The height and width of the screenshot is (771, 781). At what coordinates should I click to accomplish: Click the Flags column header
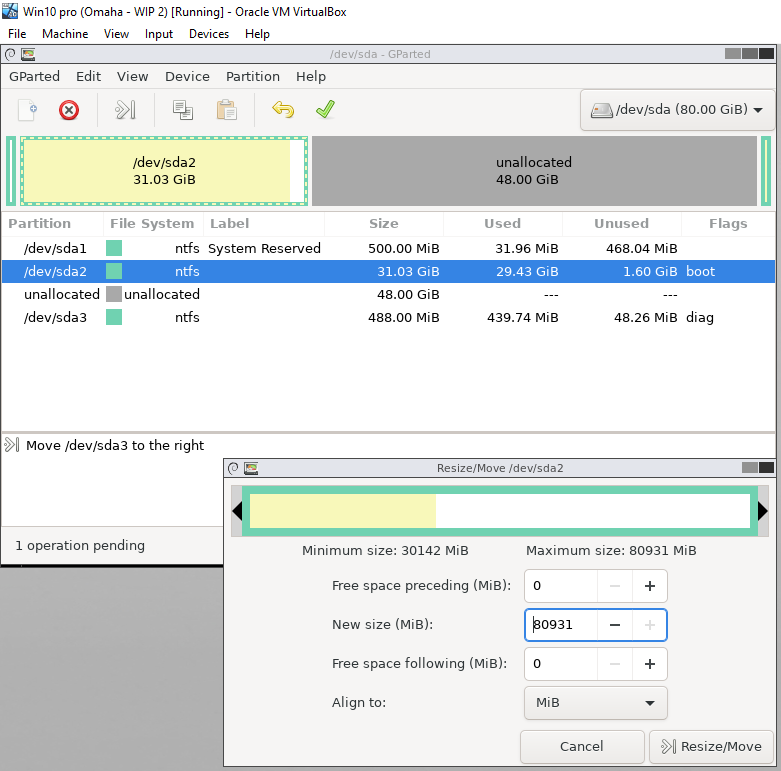[728, 223]
